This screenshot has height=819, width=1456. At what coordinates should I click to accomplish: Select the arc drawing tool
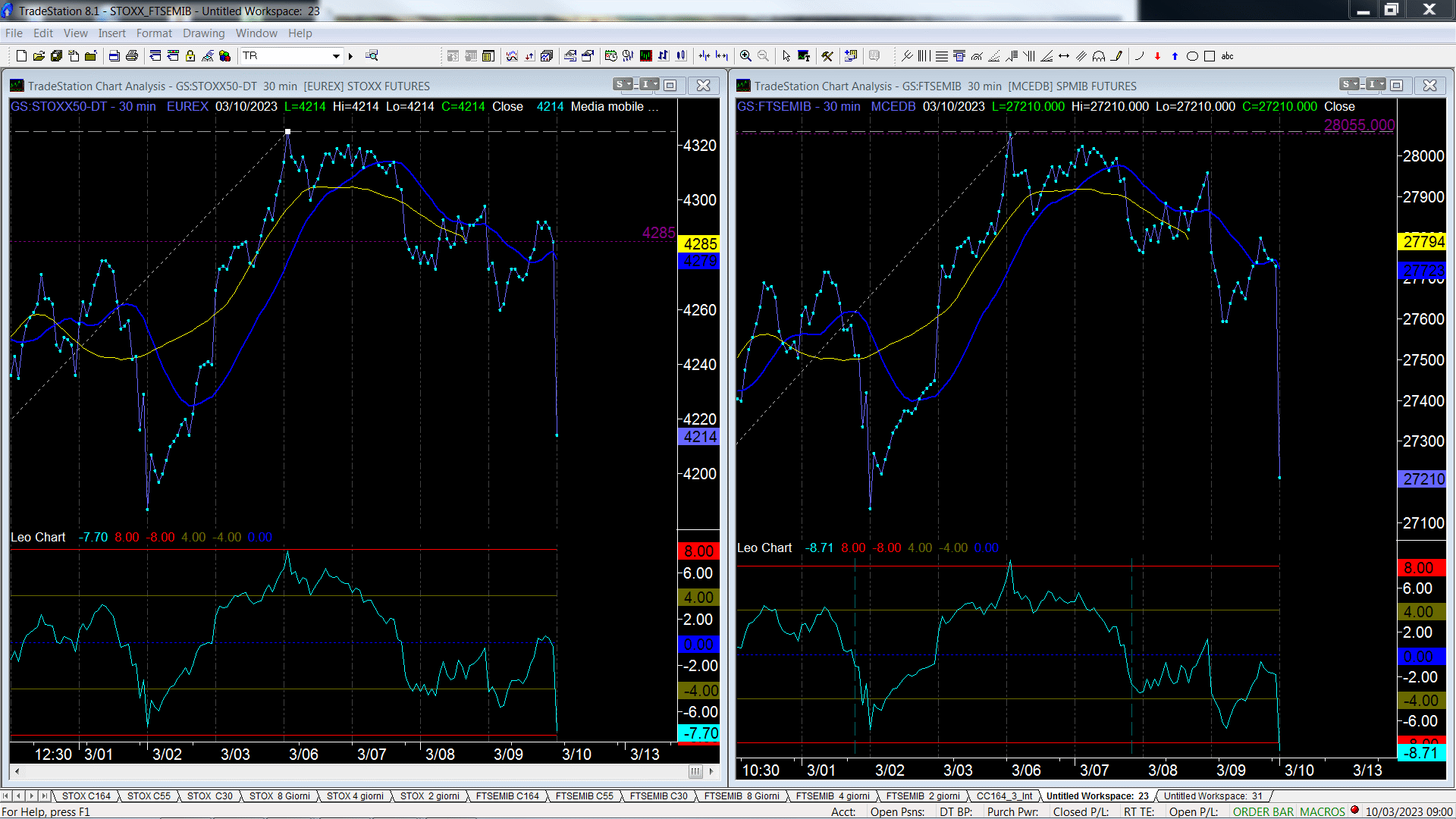pos(1139,56)
